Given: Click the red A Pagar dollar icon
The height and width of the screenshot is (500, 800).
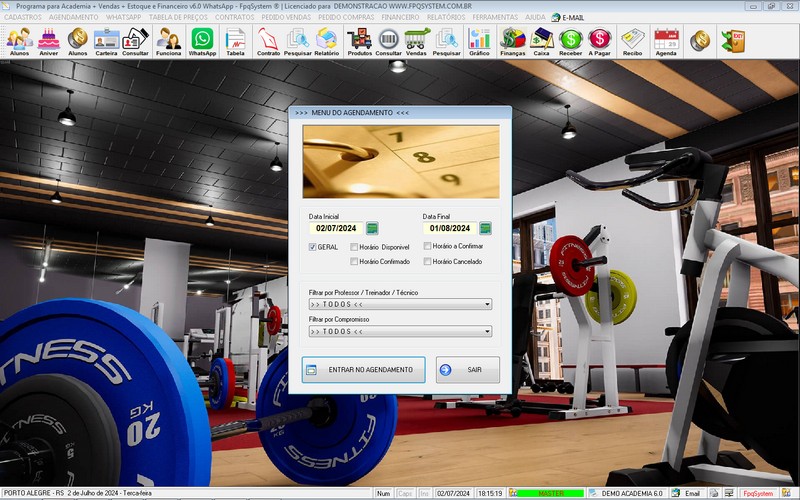Looking at the screenshot, I should [x=599, y=42].
